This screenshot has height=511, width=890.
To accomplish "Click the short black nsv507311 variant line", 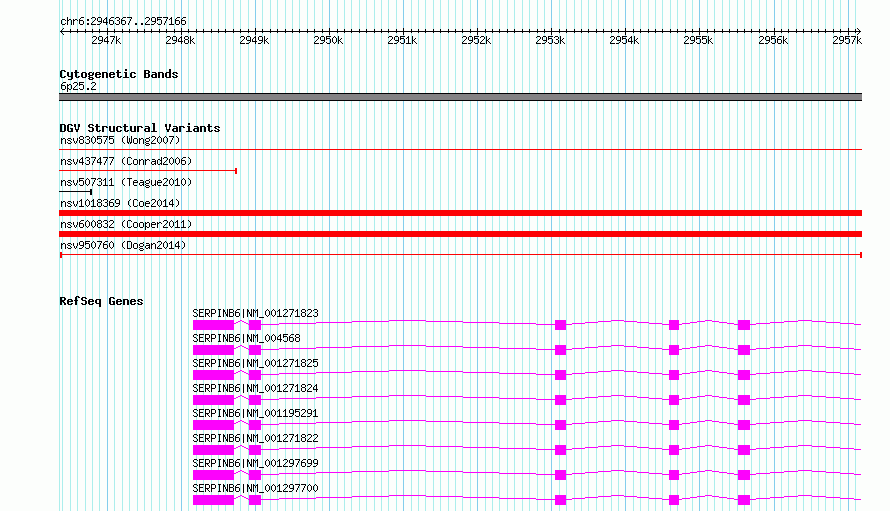I will click(75, 192).
